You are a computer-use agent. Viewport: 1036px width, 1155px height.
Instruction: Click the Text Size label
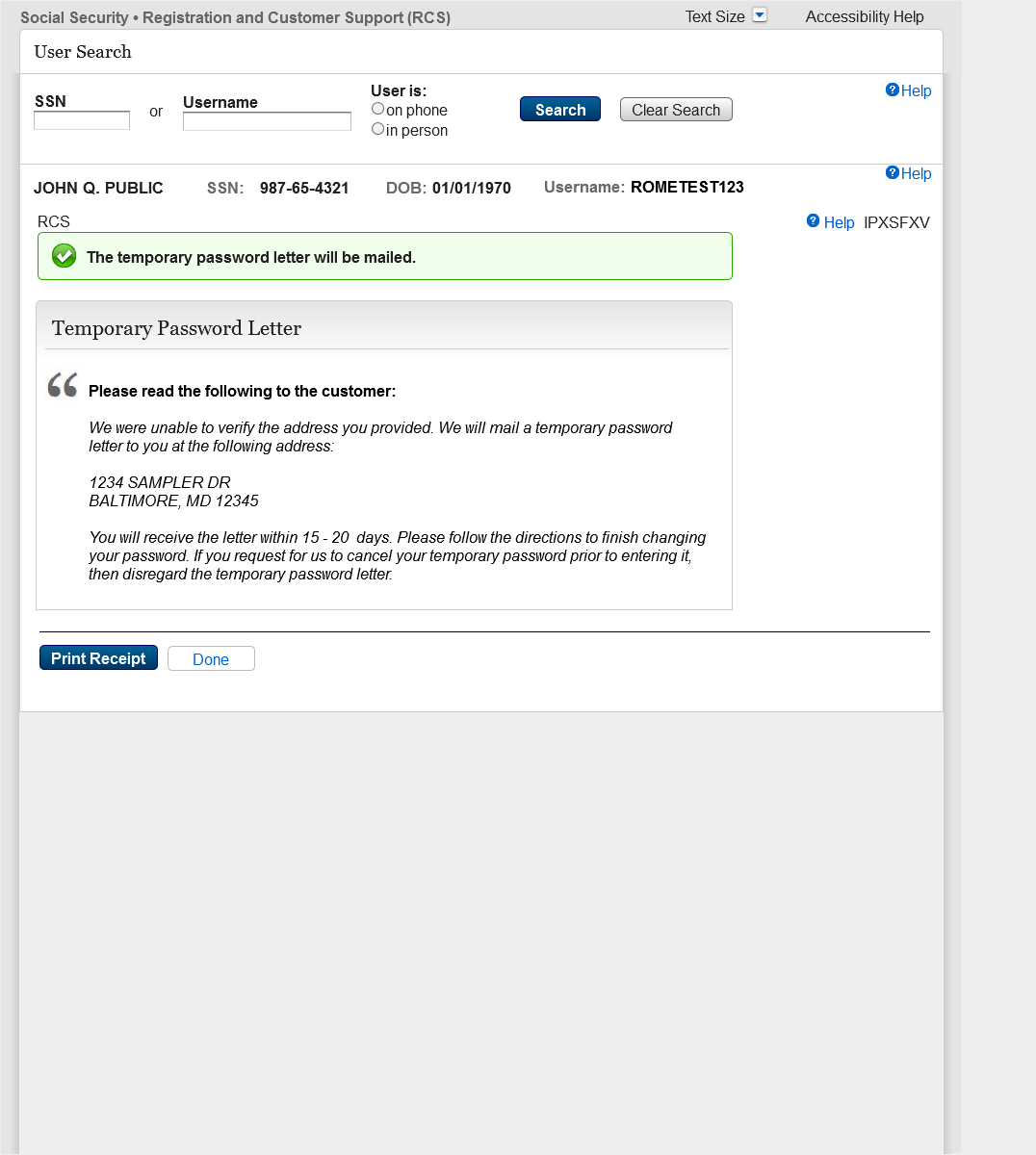click(714, 16)
